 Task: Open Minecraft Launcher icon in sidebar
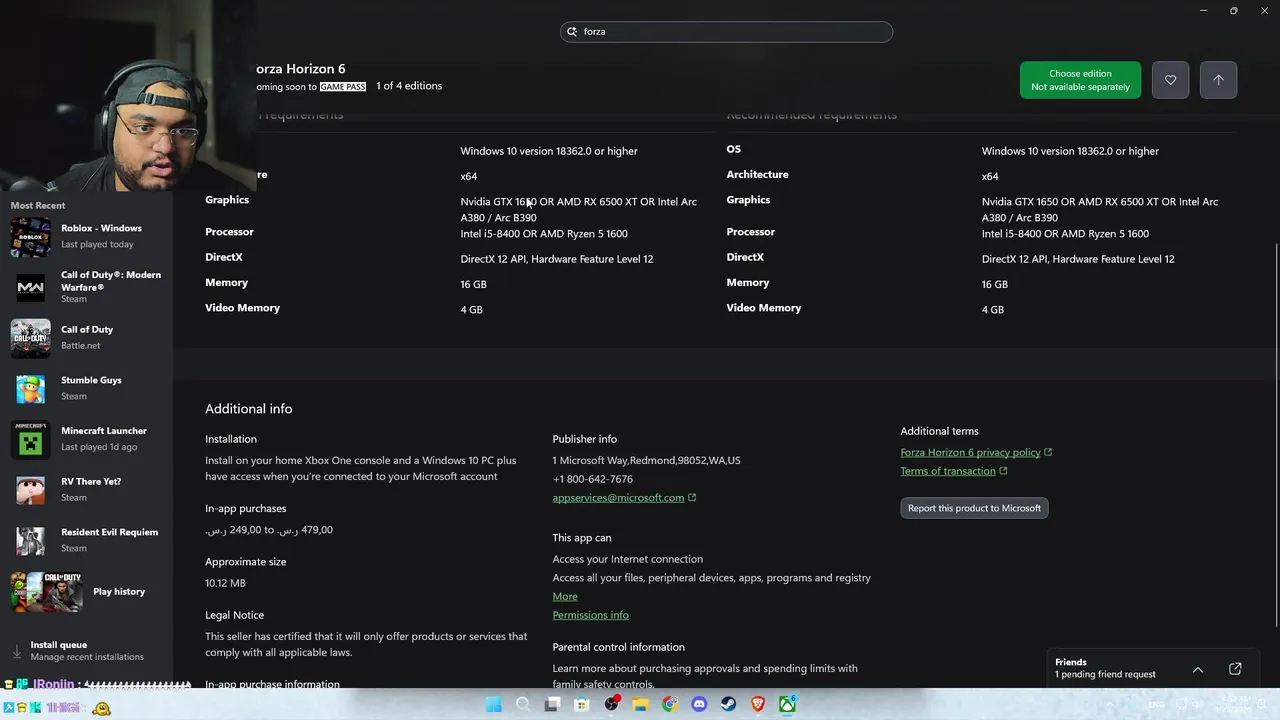pyautogui.click(x=30, y=439)
